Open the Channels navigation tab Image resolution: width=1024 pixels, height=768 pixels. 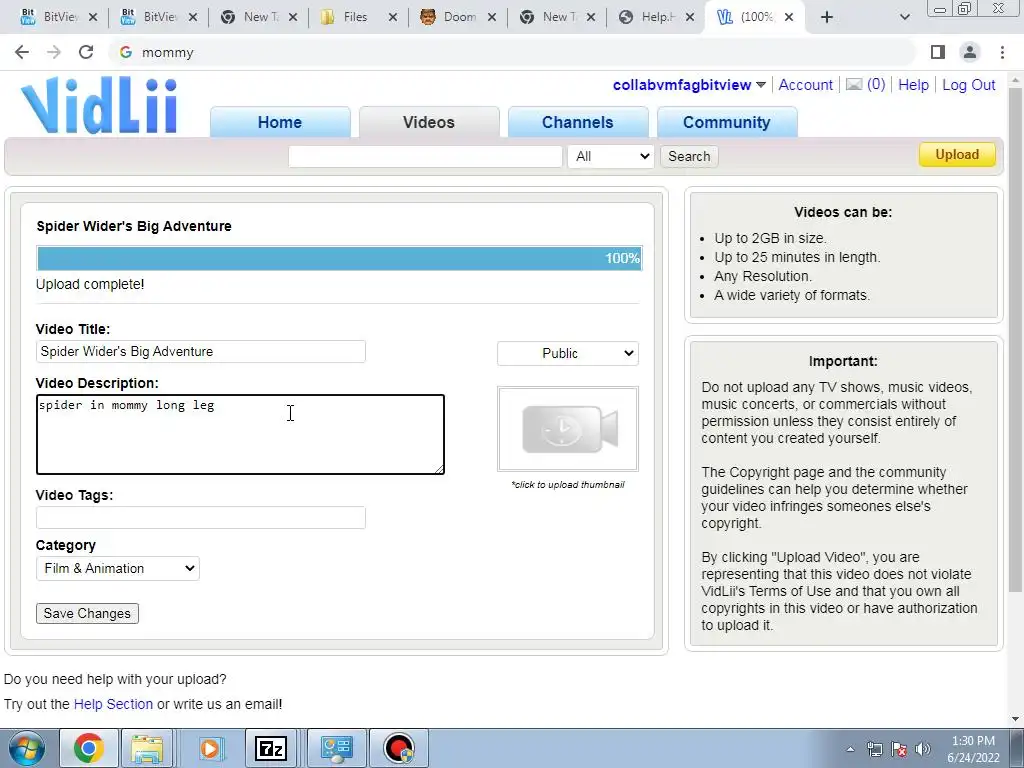(577, 122)
